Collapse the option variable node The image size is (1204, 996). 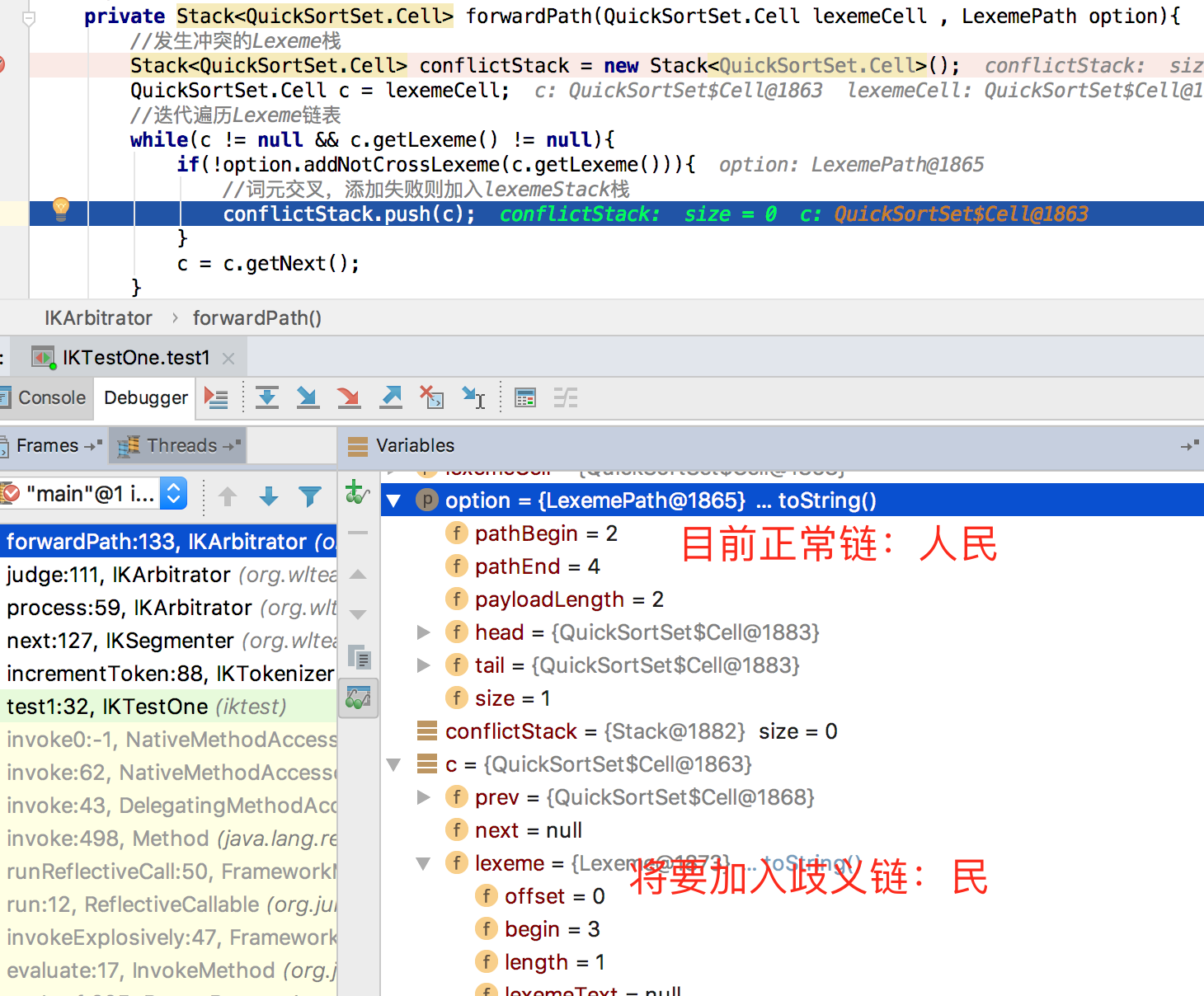(394, 500)
